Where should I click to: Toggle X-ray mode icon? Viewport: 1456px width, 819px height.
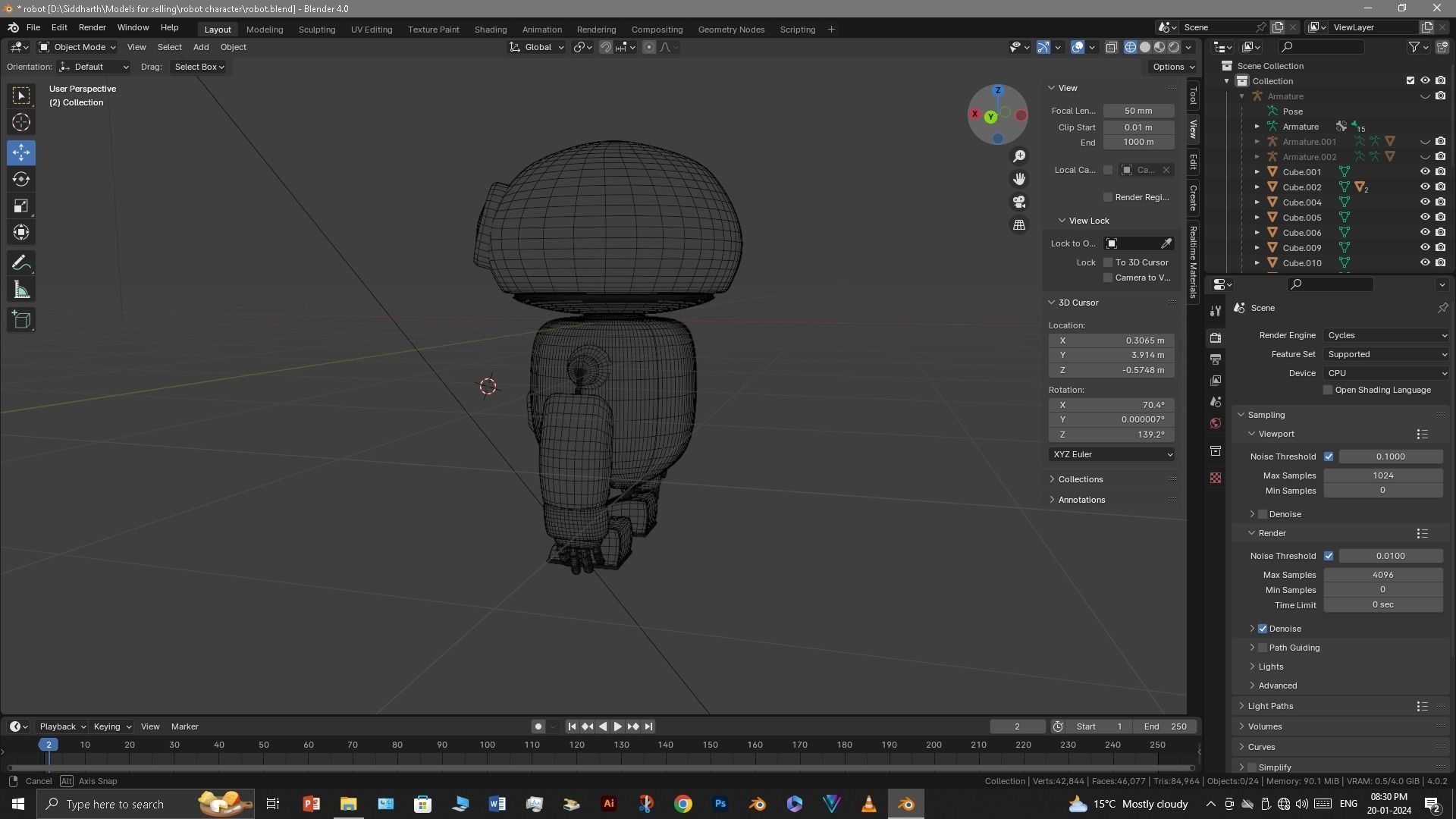(1111, 47)
